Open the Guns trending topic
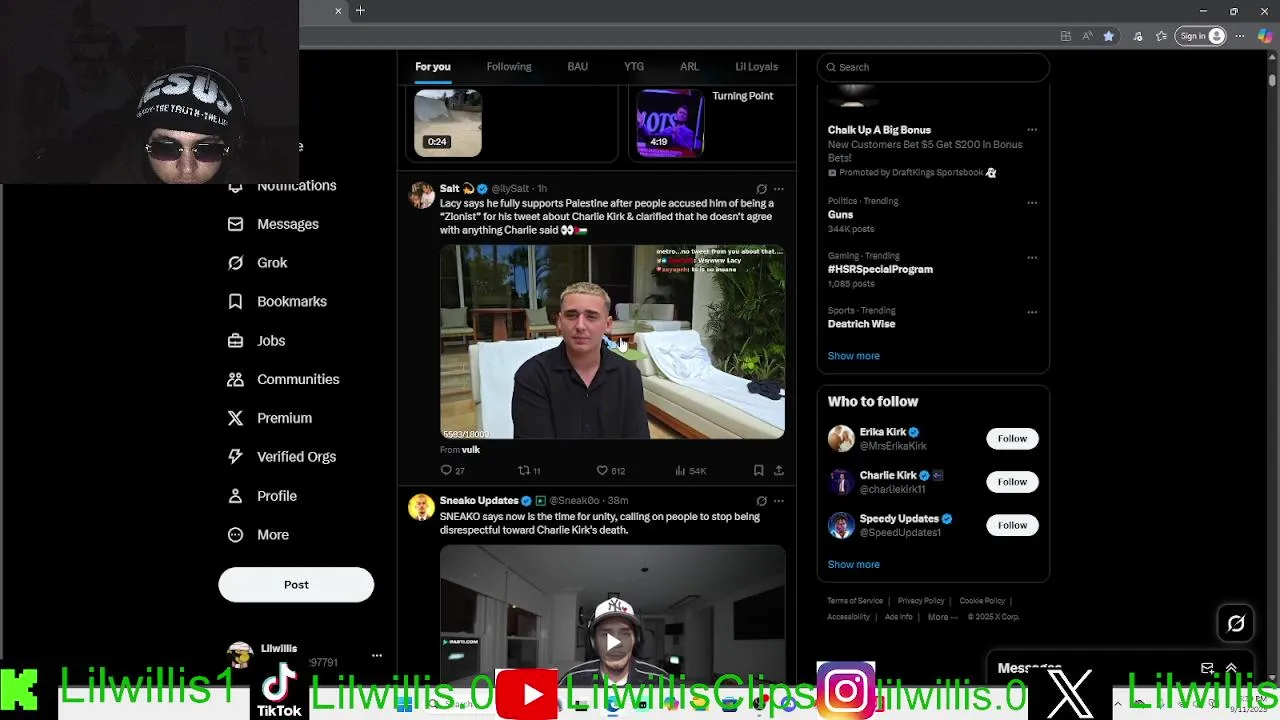The image size is (1280, 720). coord(840,215)
